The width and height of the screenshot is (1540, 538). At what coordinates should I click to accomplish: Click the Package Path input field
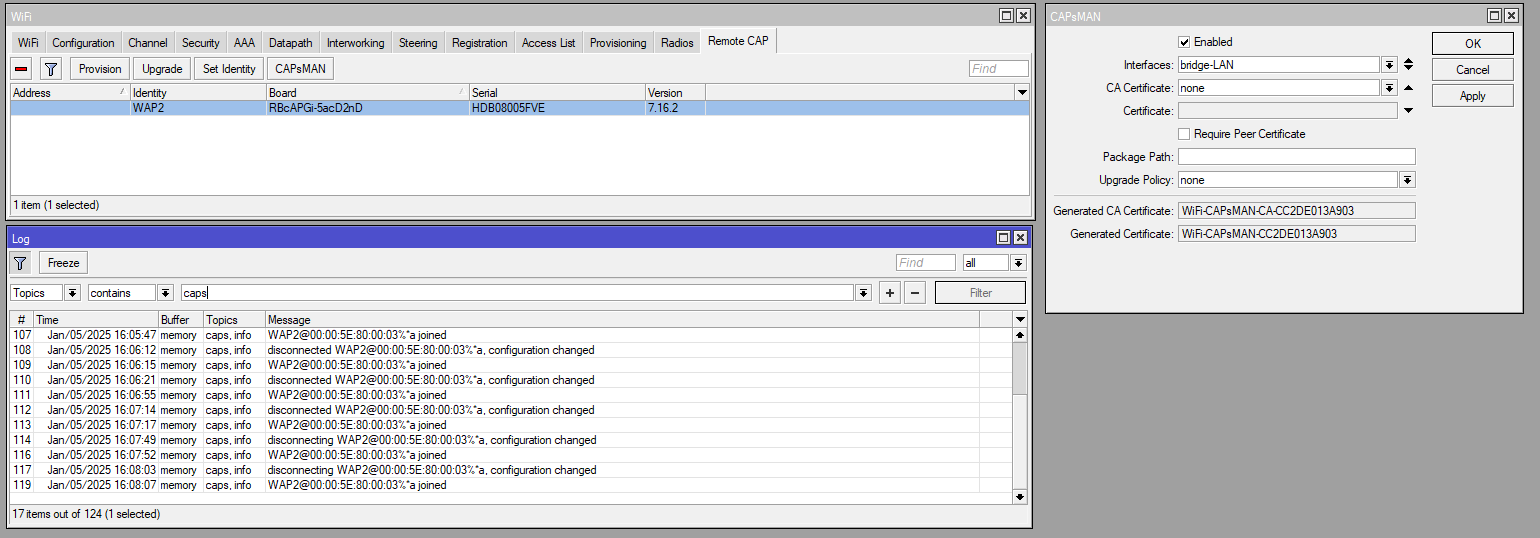[x=1296, y=157]
